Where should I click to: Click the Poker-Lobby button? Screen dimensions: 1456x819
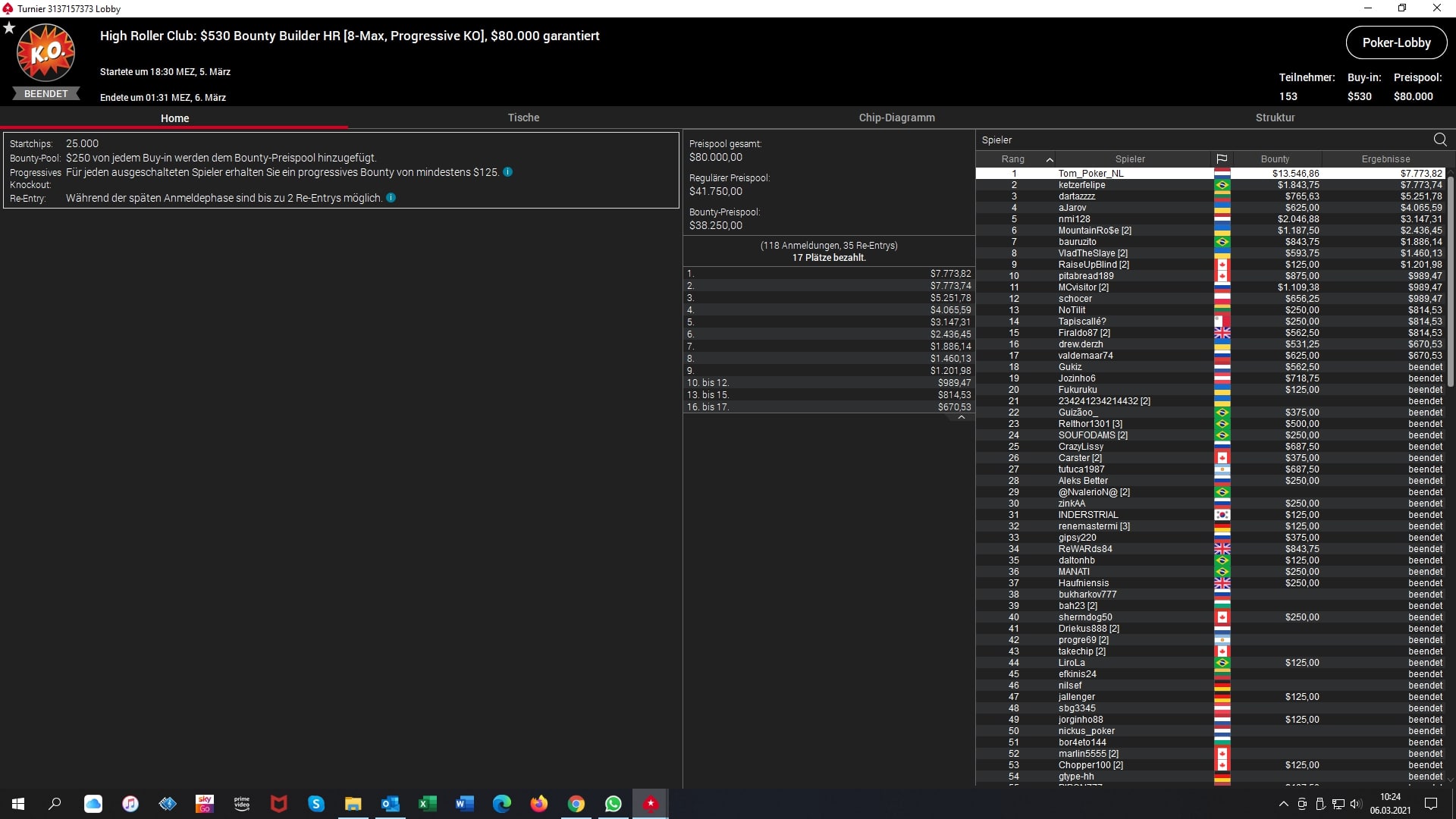pos(1395,43)
